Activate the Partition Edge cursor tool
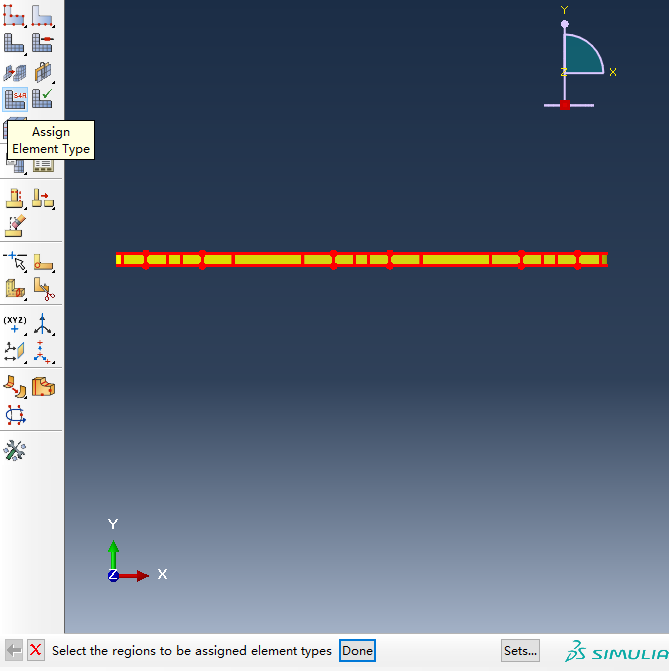 point(15,262)
